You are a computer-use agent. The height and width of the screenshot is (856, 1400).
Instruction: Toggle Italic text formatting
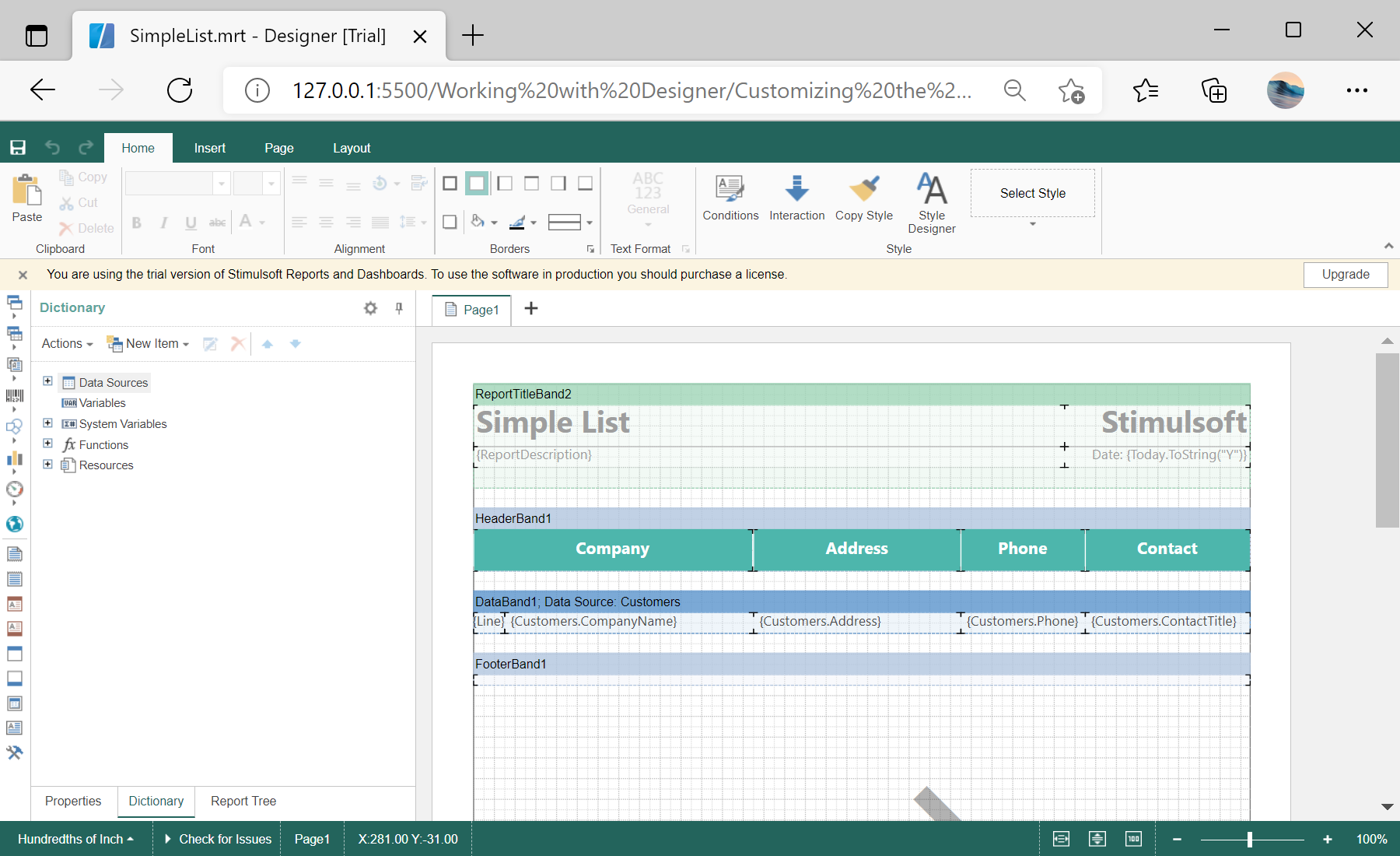(x=164, y=223)
